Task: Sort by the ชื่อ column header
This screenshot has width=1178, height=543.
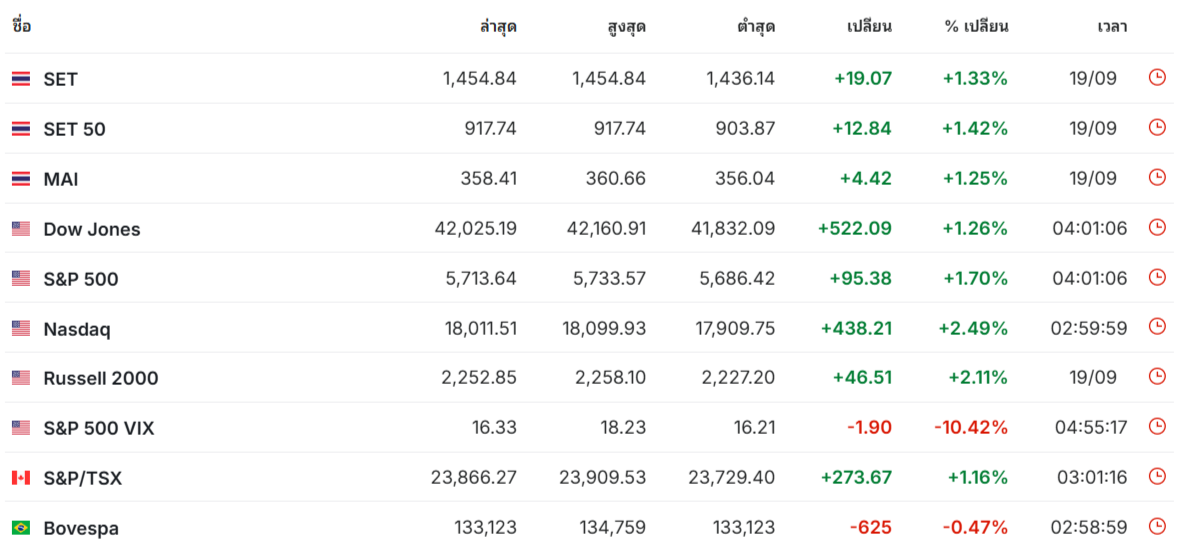Action: click(x=21, y=26)
